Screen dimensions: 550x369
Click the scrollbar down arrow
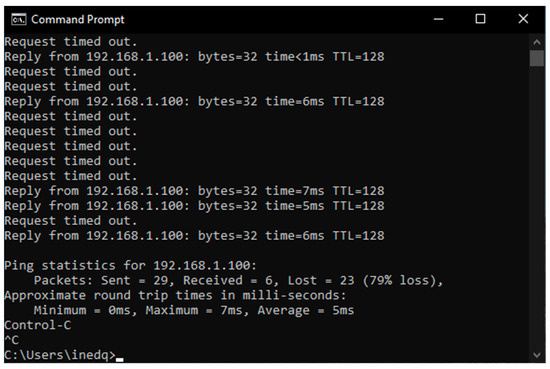(537, 355)
